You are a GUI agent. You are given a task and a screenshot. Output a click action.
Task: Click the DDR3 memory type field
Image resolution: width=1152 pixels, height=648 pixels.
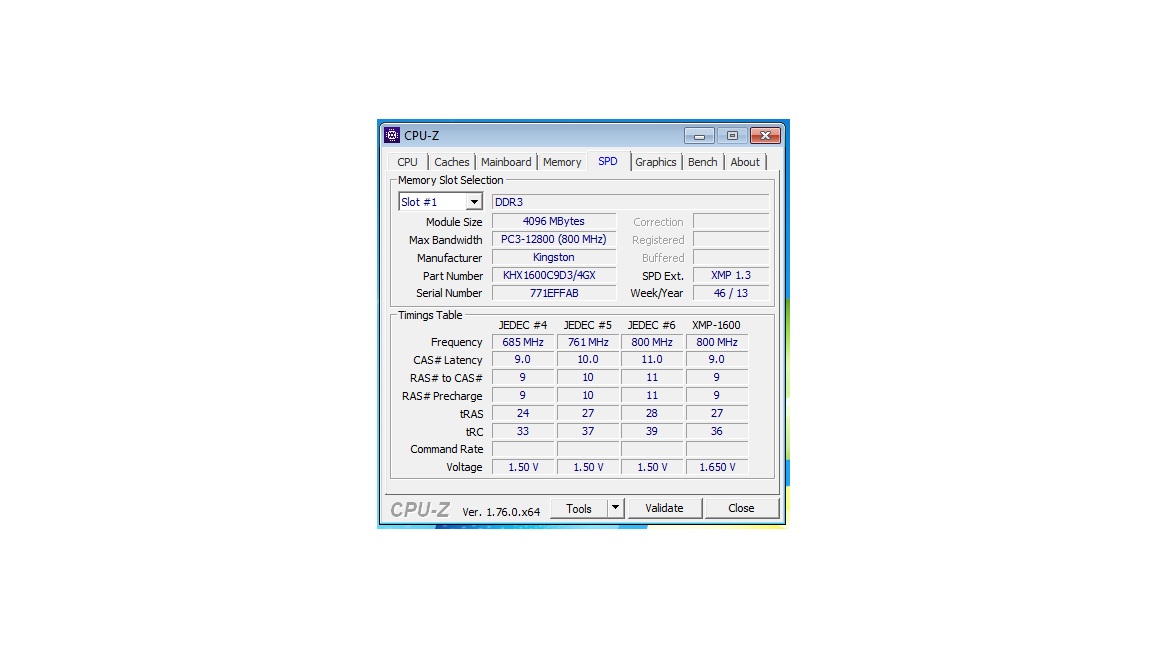pos(630,202)
